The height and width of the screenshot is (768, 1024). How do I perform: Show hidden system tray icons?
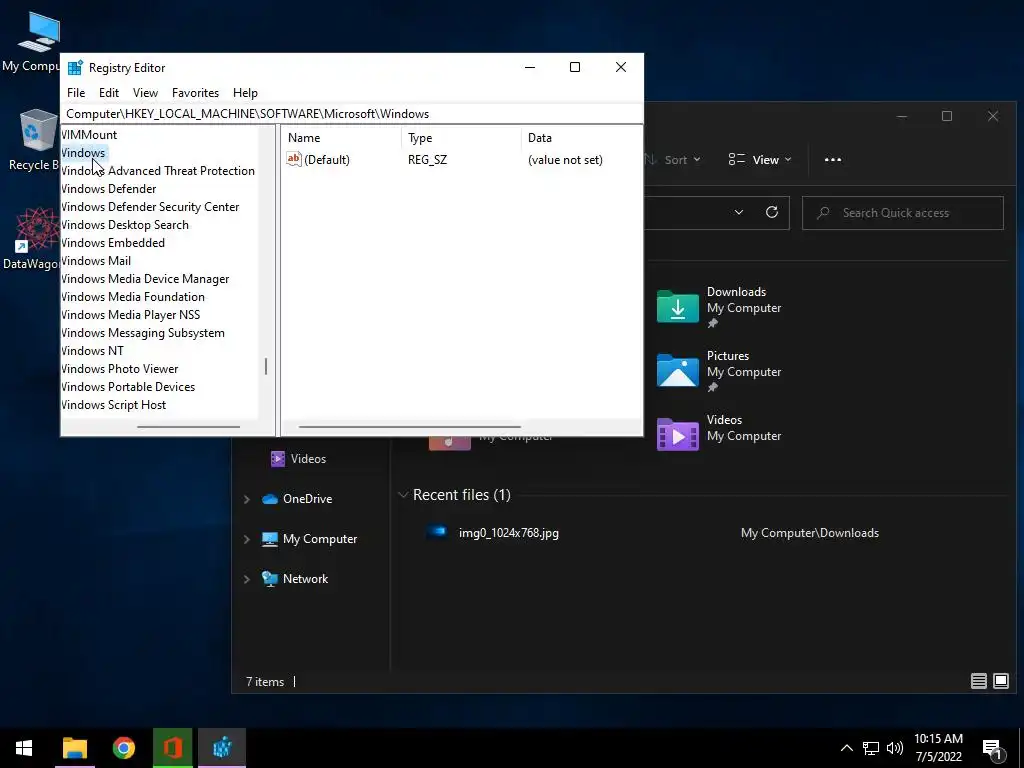[x=846, y=748]
